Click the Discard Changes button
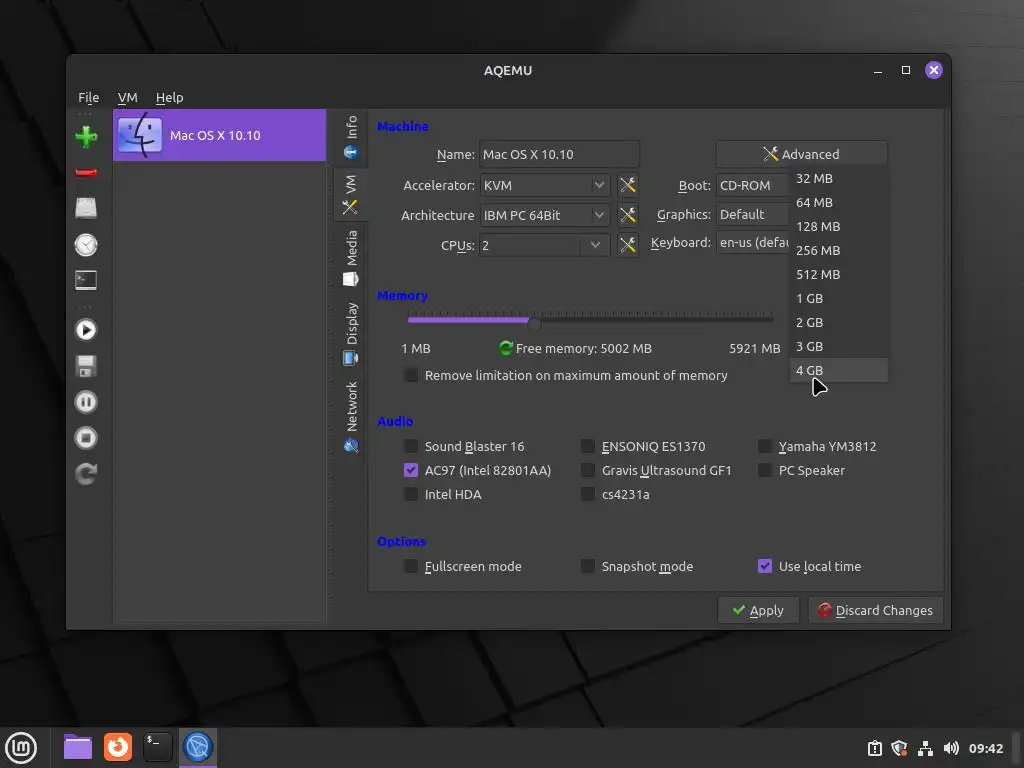1024x768 pixels. [875, 610]
